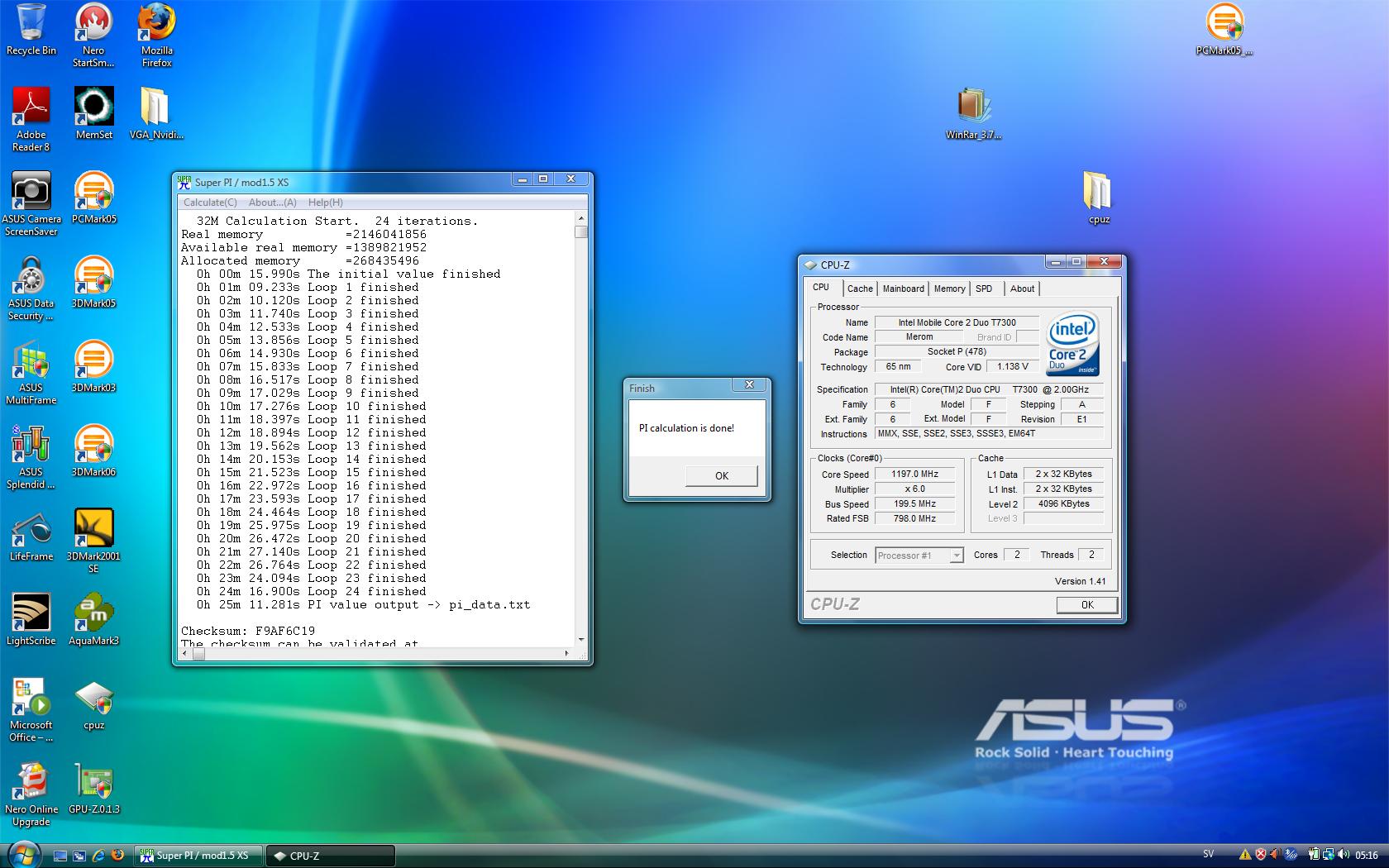Click the Firefox quick launch icon in taskbar

pos(117,856)
